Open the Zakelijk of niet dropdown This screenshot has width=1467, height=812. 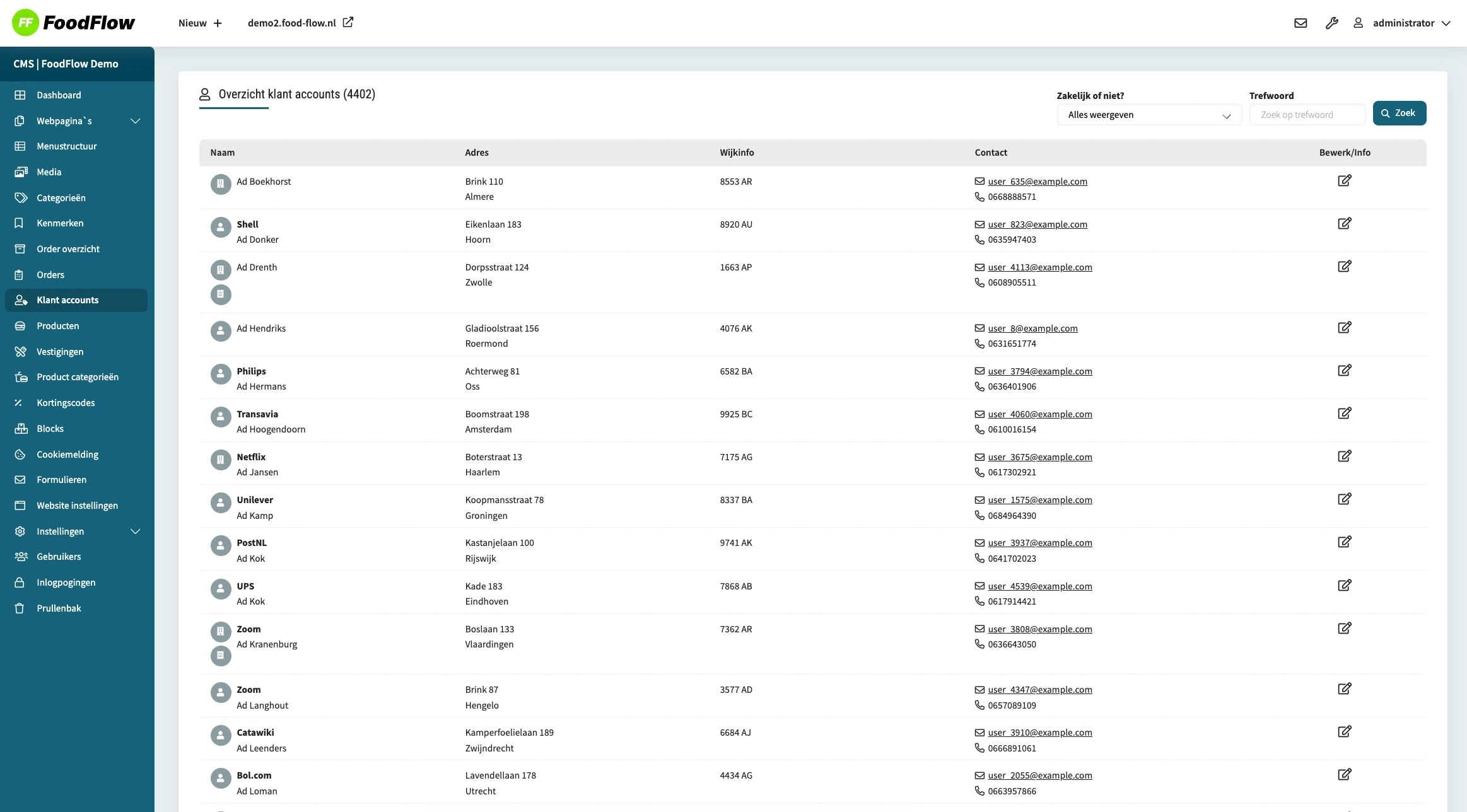coord(1148,115)
